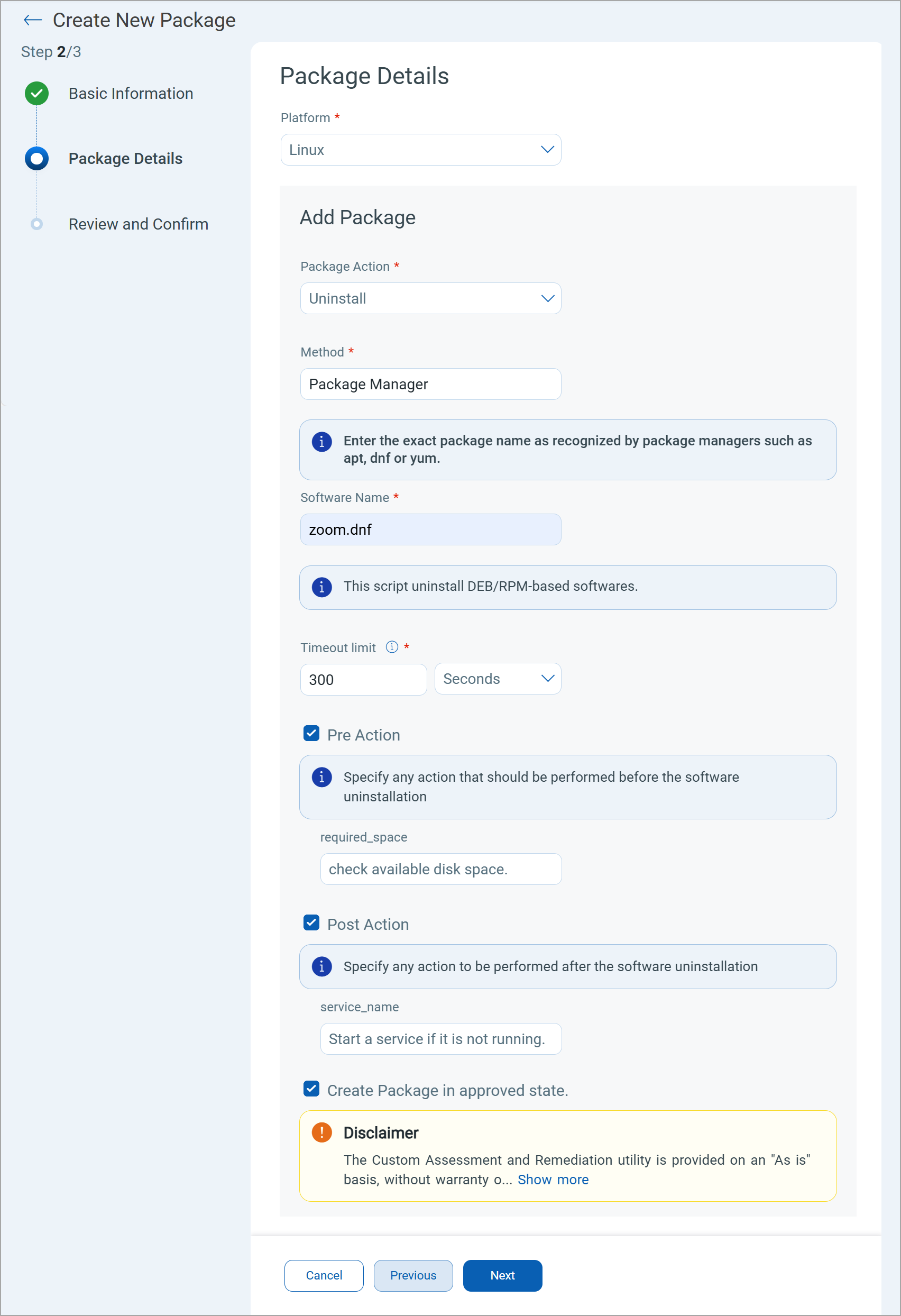Toggle Create Package in approved state checkbox
Screen dimensions: 901x1316
click(x=311, y=1089)
